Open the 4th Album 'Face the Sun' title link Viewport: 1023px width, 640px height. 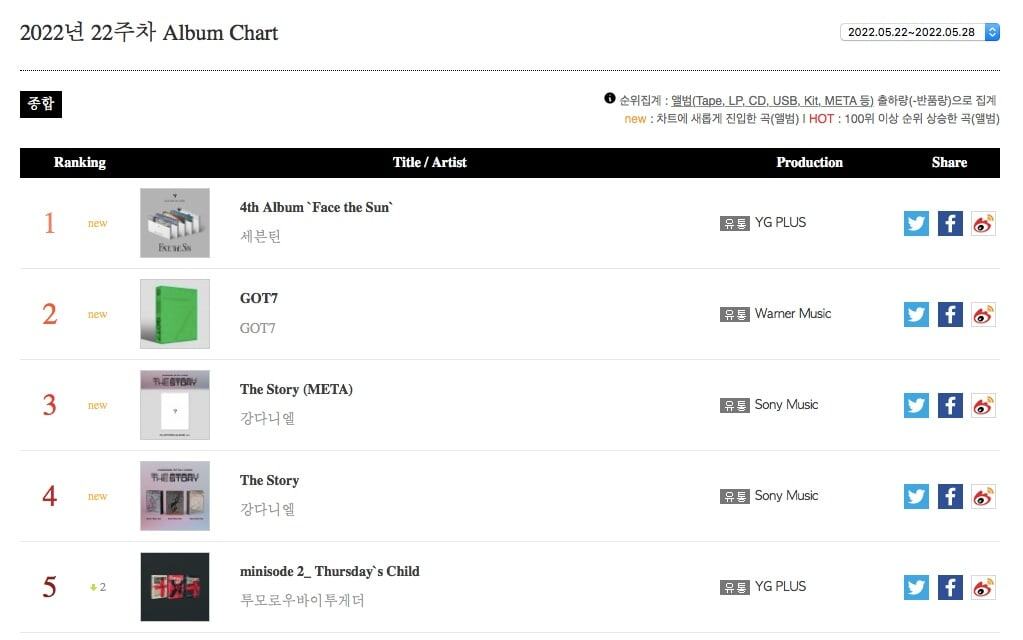(316, 208)
